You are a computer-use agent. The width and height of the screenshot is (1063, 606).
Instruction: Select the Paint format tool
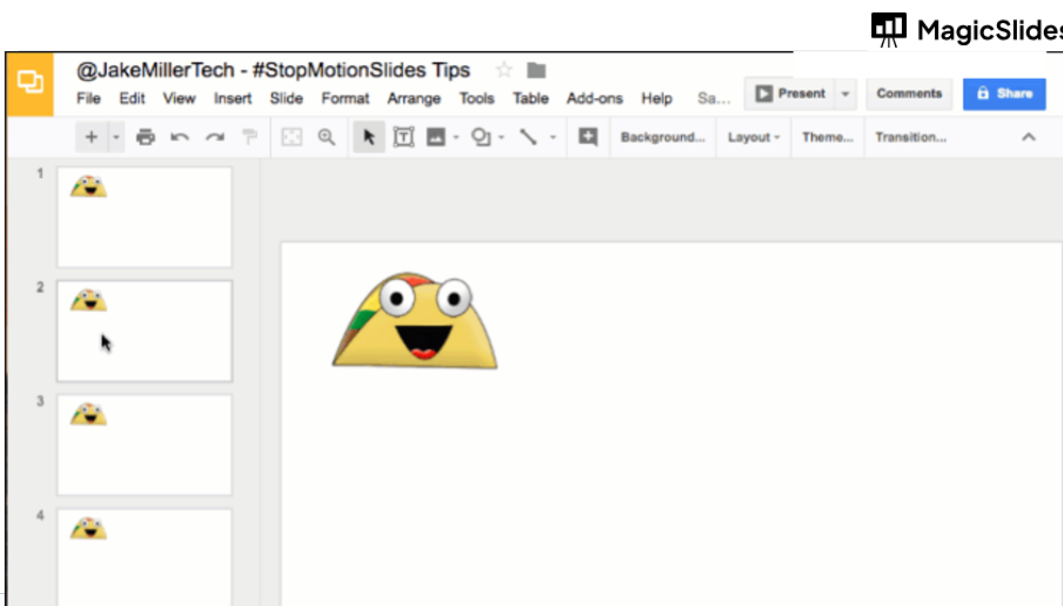pyautogui.click(x=250, y=137)
